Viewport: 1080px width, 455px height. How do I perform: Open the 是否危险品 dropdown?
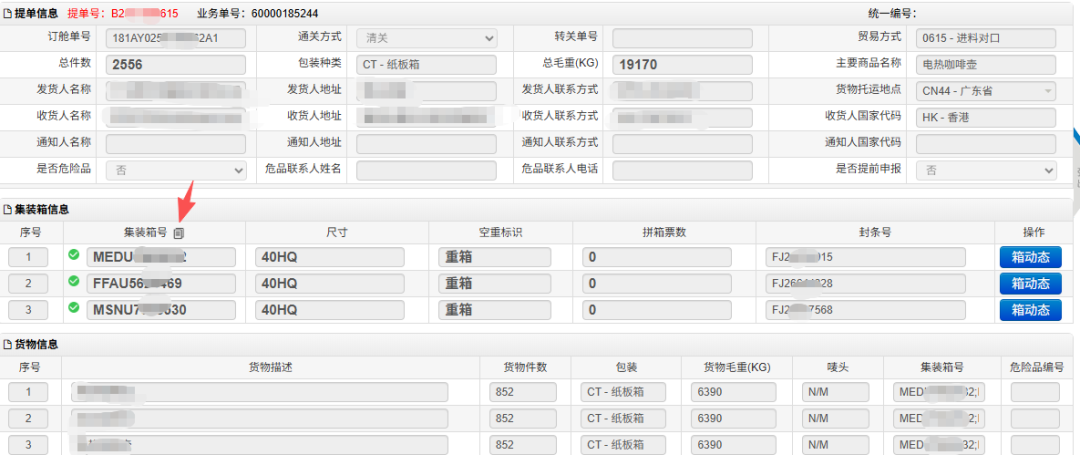pyautogui.click(x=176, y=169)
